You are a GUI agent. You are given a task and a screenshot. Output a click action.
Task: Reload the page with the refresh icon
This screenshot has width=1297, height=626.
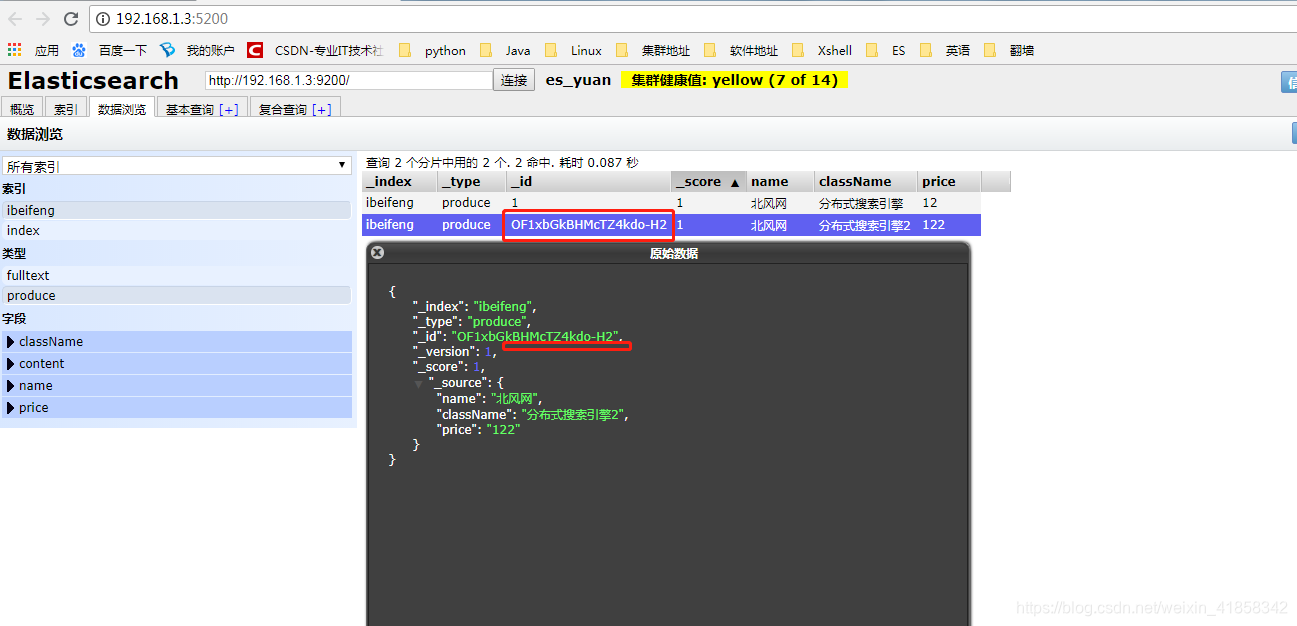coord(71,19)
